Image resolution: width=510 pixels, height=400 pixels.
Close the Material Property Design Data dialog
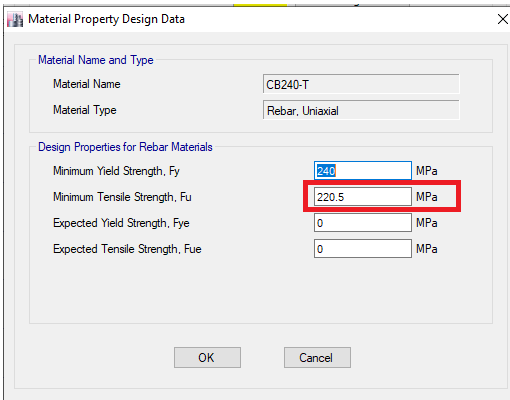503,19
